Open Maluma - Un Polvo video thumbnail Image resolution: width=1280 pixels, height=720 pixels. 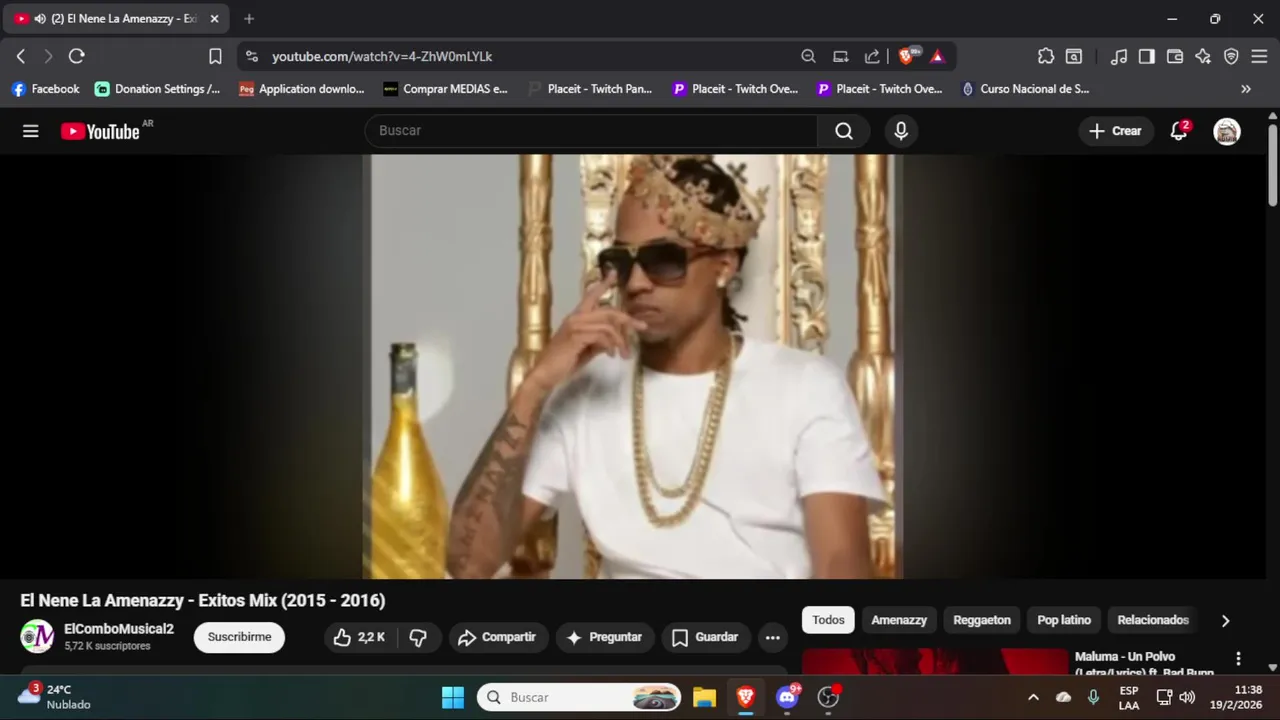point(935,662)
